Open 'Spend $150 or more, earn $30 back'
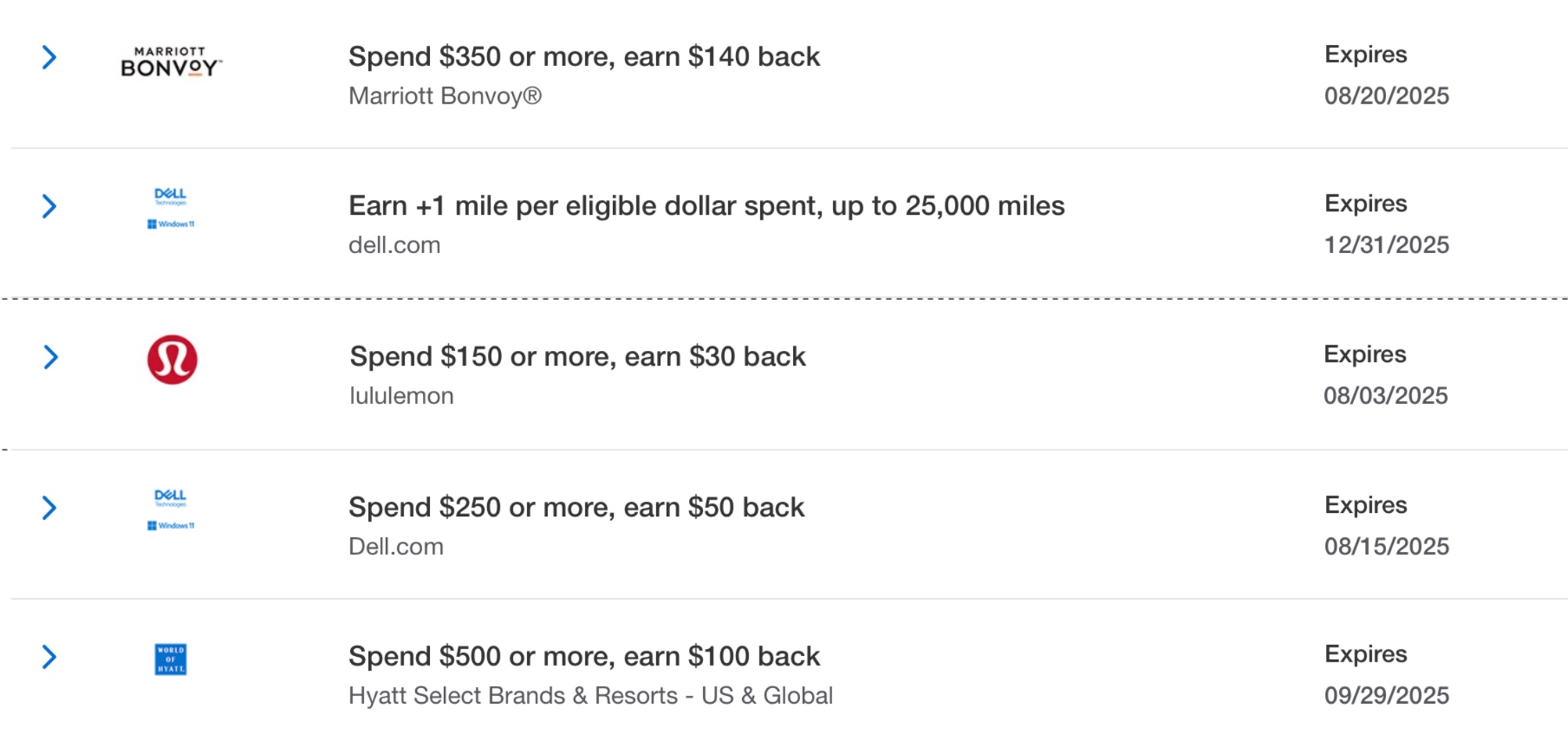The height and width of the screenshot is (747, 1568). [577, 356]
